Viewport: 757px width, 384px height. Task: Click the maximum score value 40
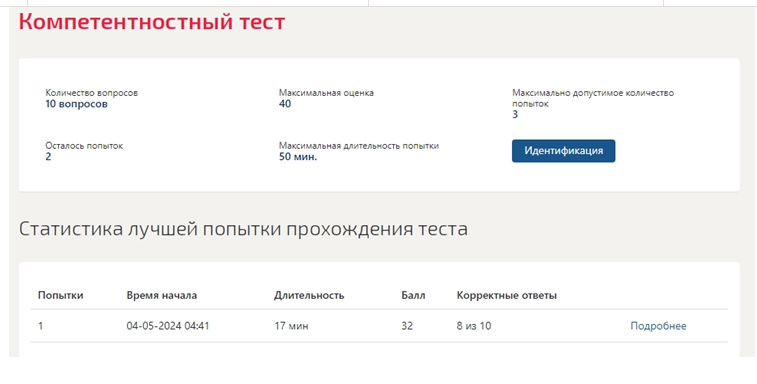pyautogui.click(x=285, y=104)
